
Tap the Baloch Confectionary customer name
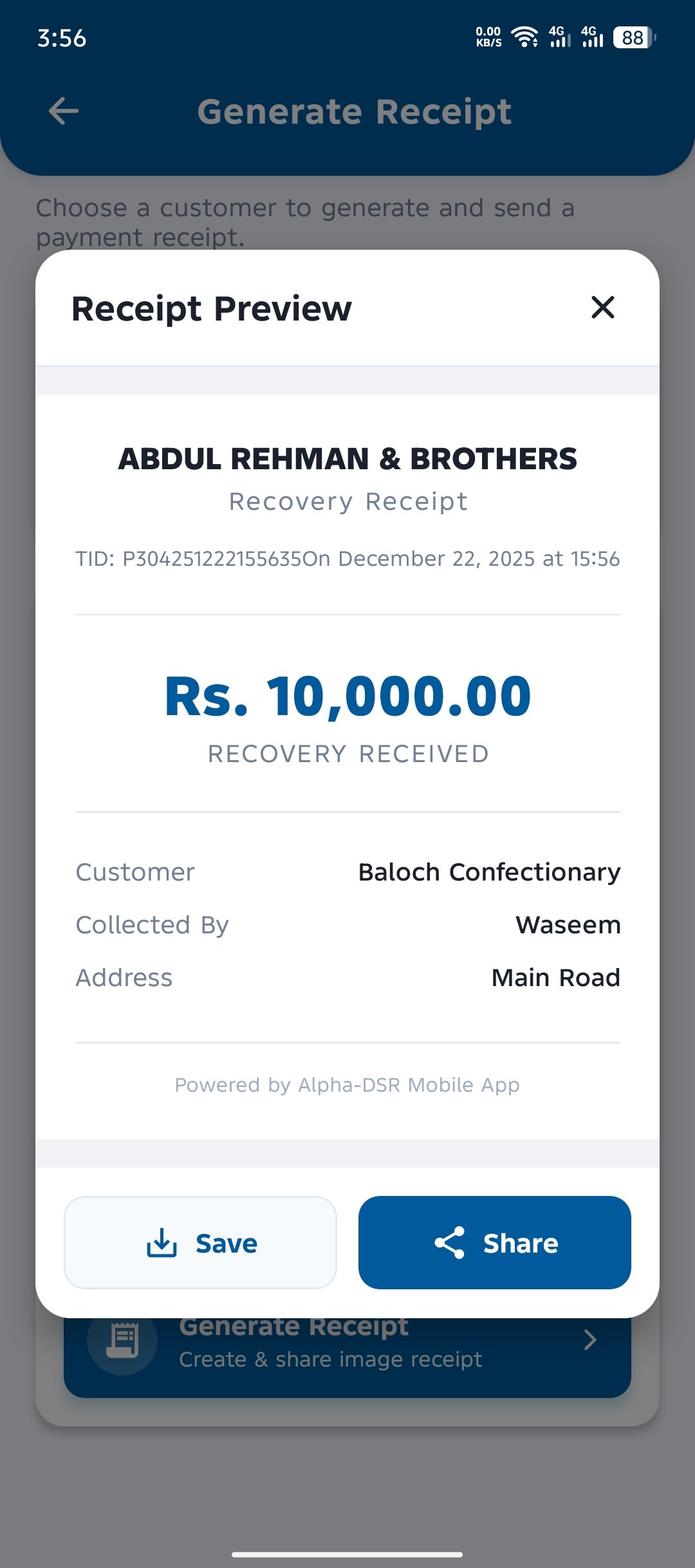489,872
